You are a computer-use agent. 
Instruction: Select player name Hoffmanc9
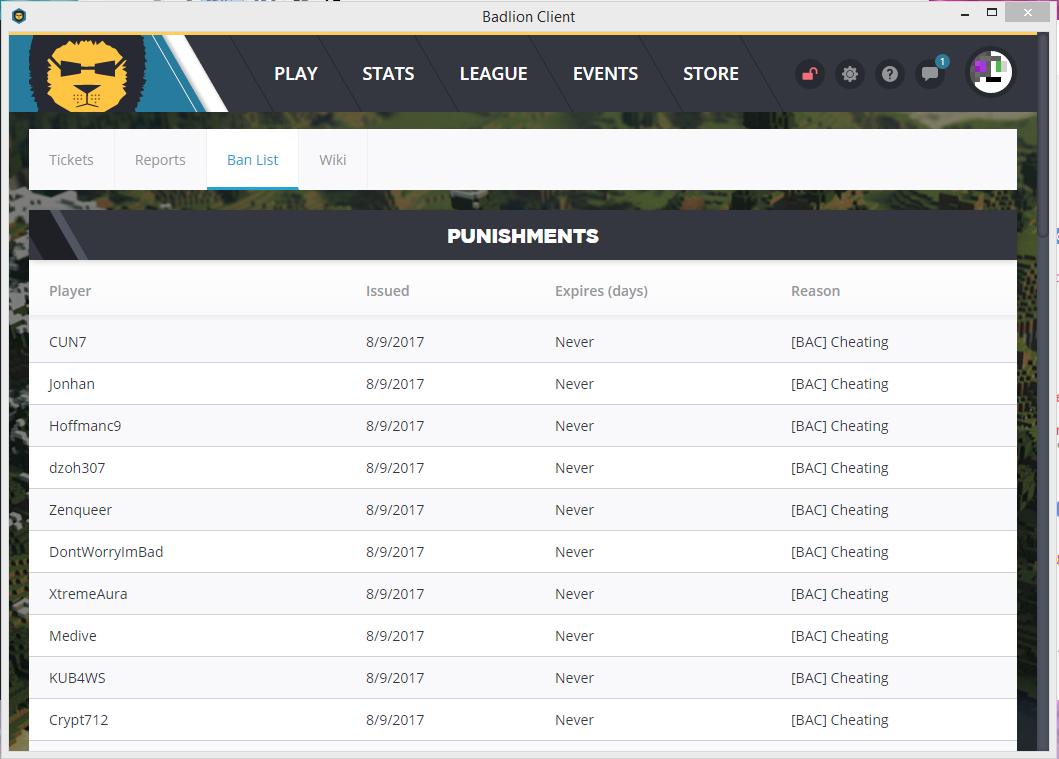coord(85,426)
